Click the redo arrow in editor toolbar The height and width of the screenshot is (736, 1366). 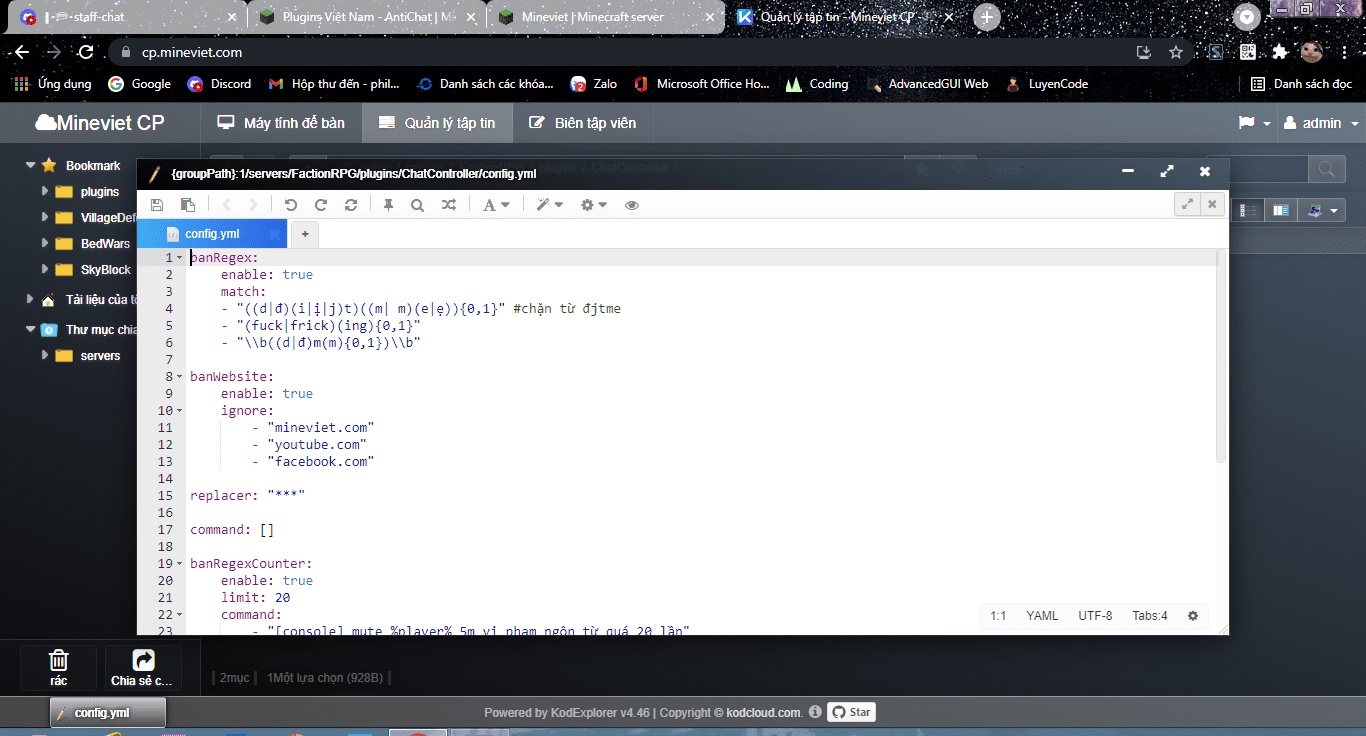pyautogui.click(x=321, y=205)
